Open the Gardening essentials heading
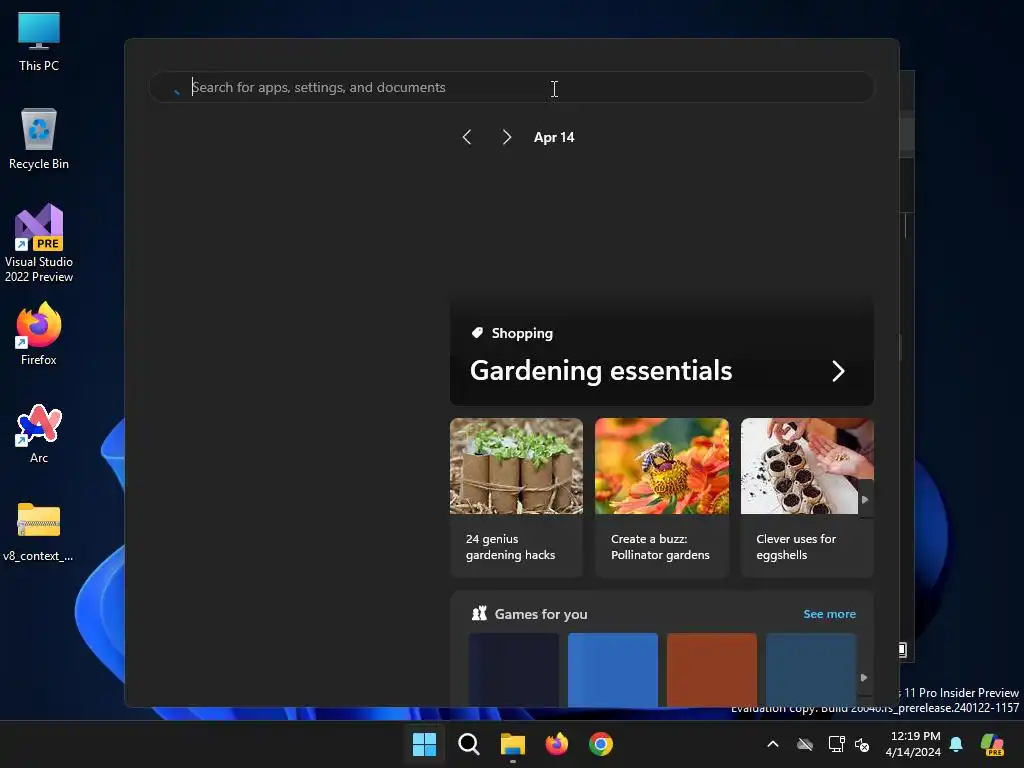Screen dimensions: 1024x768 (x=601, y=370)
